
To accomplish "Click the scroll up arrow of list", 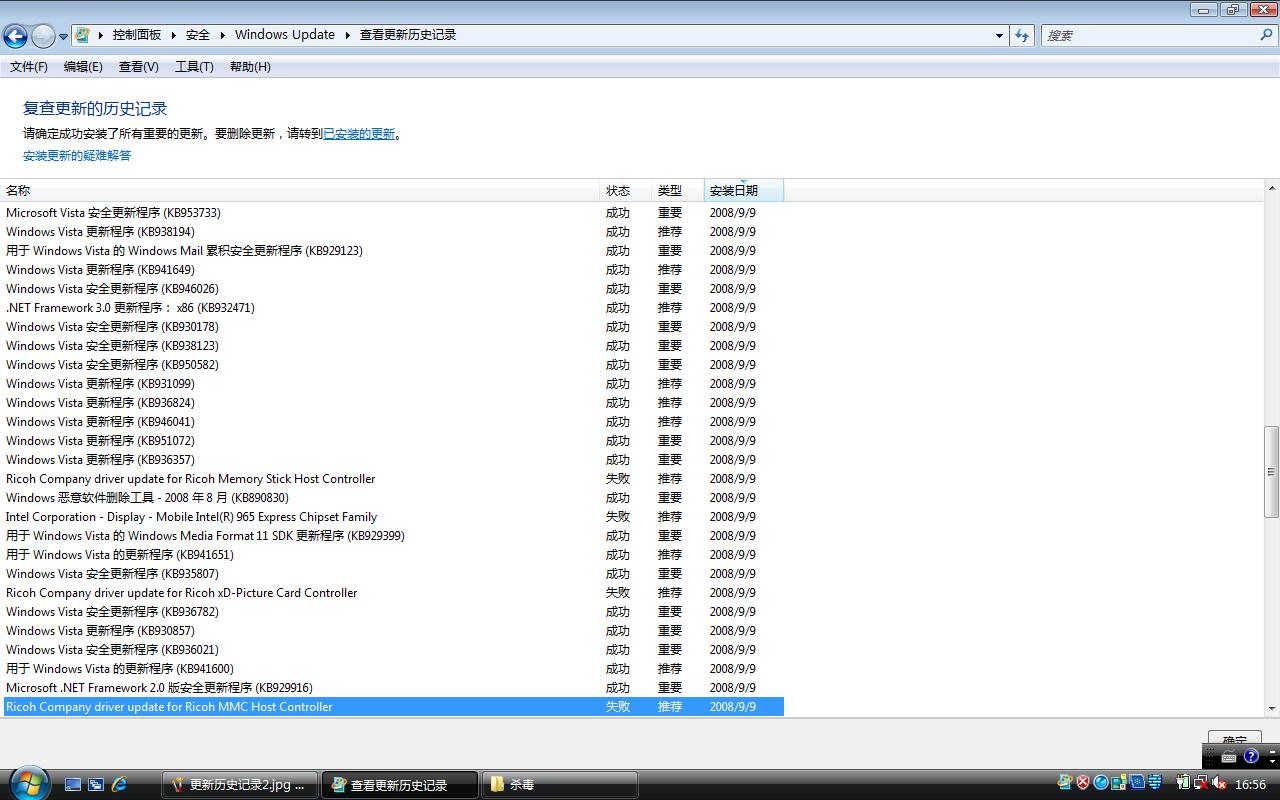I will pyautogui.click(x=1272, y=188).
